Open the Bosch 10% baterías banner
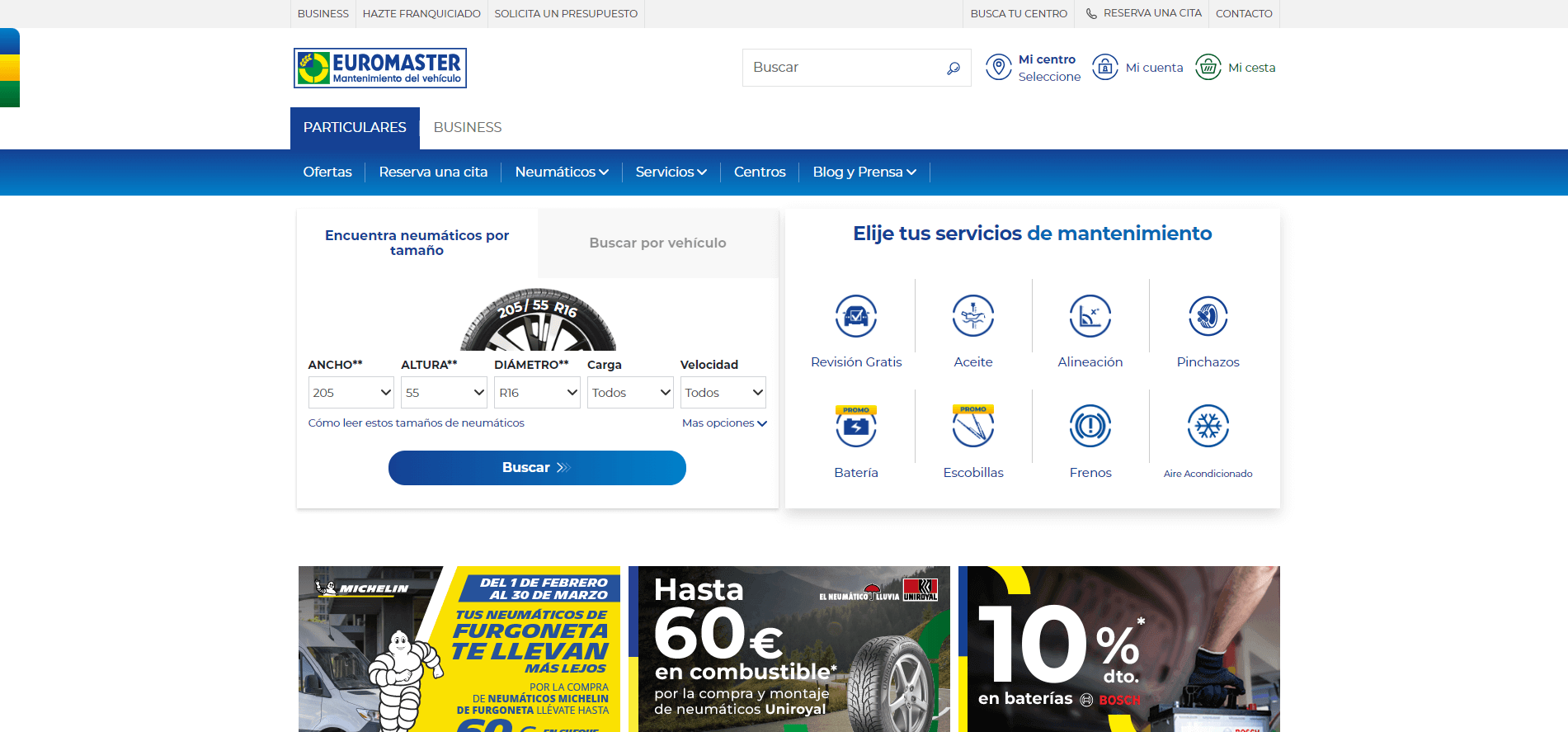The image size is (1568, 732). coord(1119,649)
